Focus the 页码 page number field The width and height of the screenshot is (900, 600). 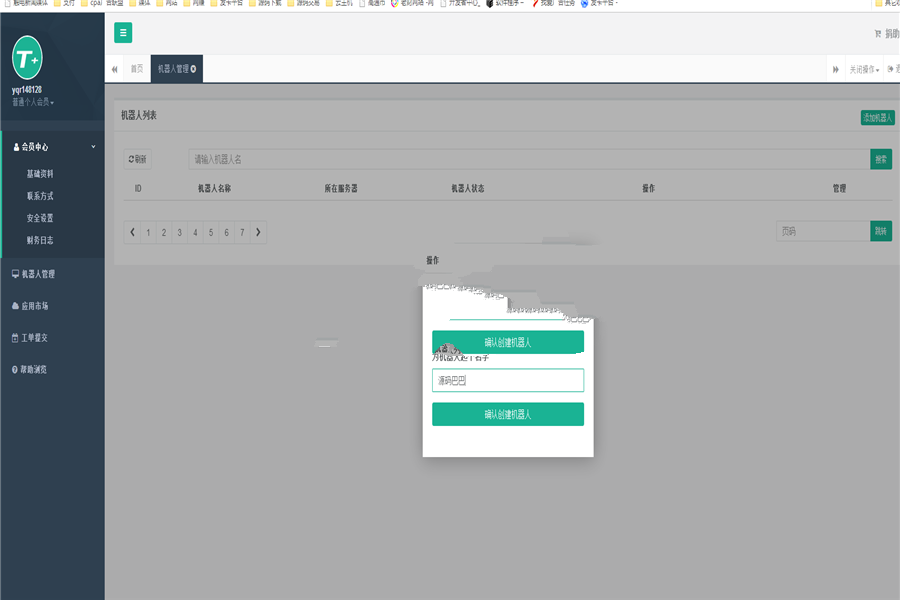click(823, 231)
